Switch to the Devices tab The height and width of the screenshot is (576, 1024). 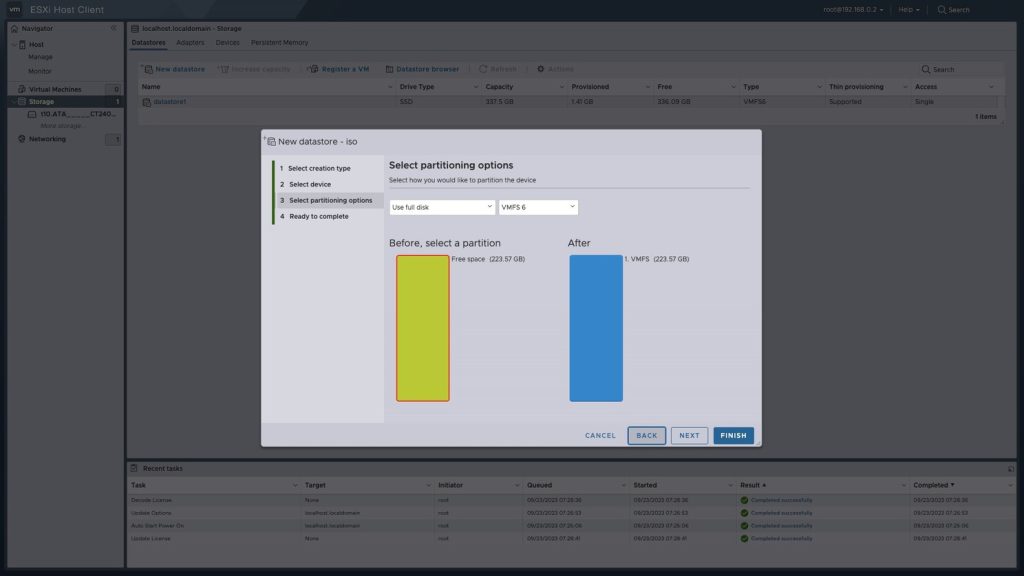[x=227, y=43]
